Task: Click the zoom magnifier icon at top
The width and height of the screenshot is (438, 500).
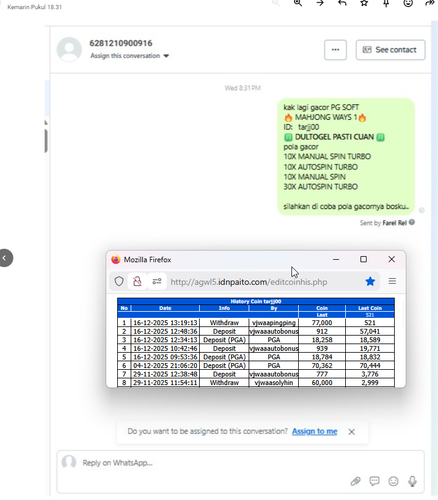Action: pos(298,3)
